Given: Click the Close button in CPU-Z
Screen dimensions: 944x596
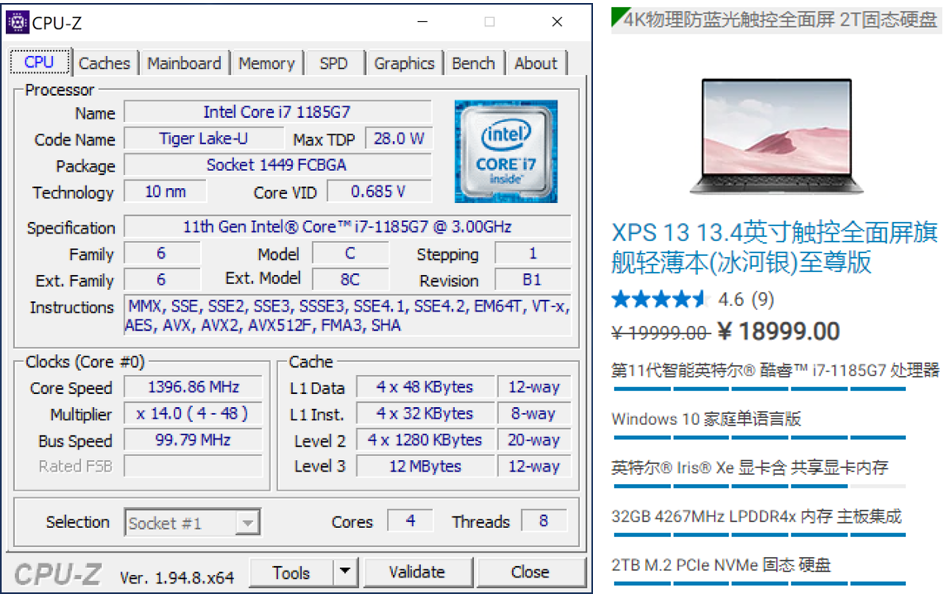Looking at the screenshot, I should pyautogui.click(x=530, y=572).
